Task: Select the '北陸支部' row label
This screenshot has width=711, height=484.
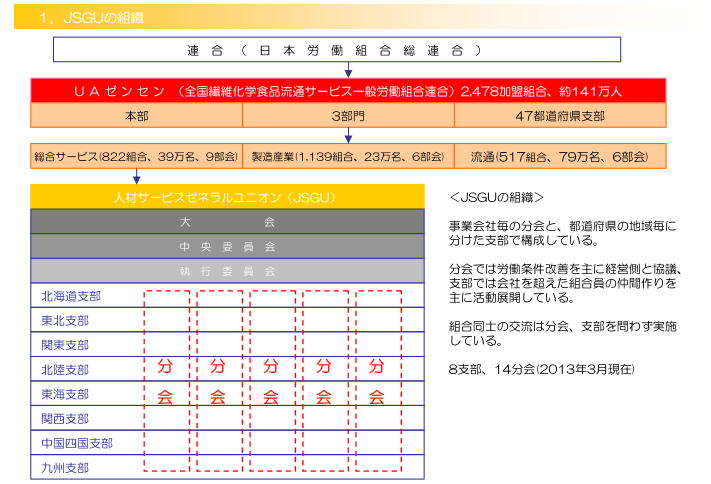Action: coord(65,370)
